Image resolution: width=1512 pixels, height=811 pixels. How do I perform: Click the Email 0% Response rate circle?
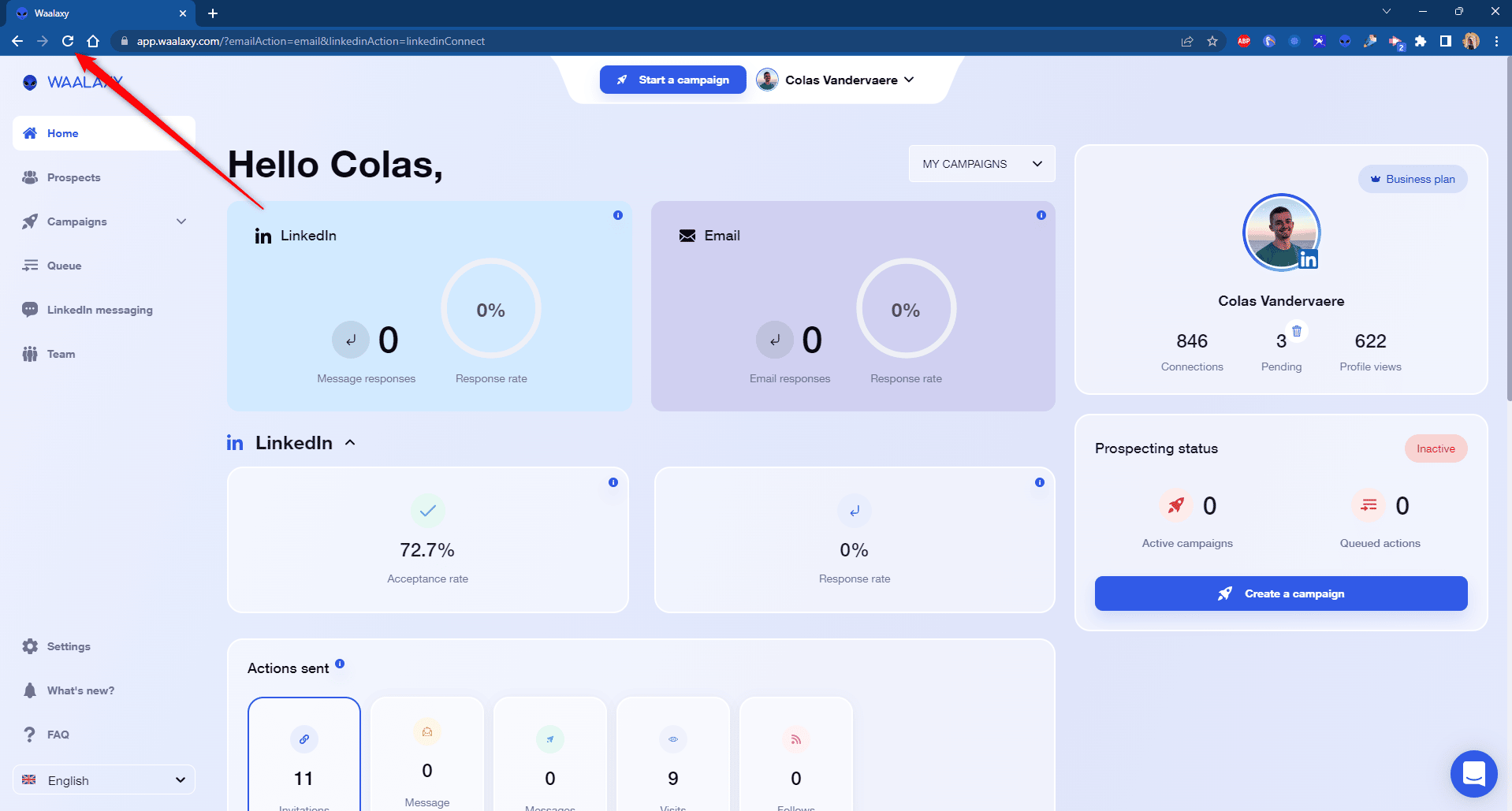pyautogui.click(x=906, y=309)
